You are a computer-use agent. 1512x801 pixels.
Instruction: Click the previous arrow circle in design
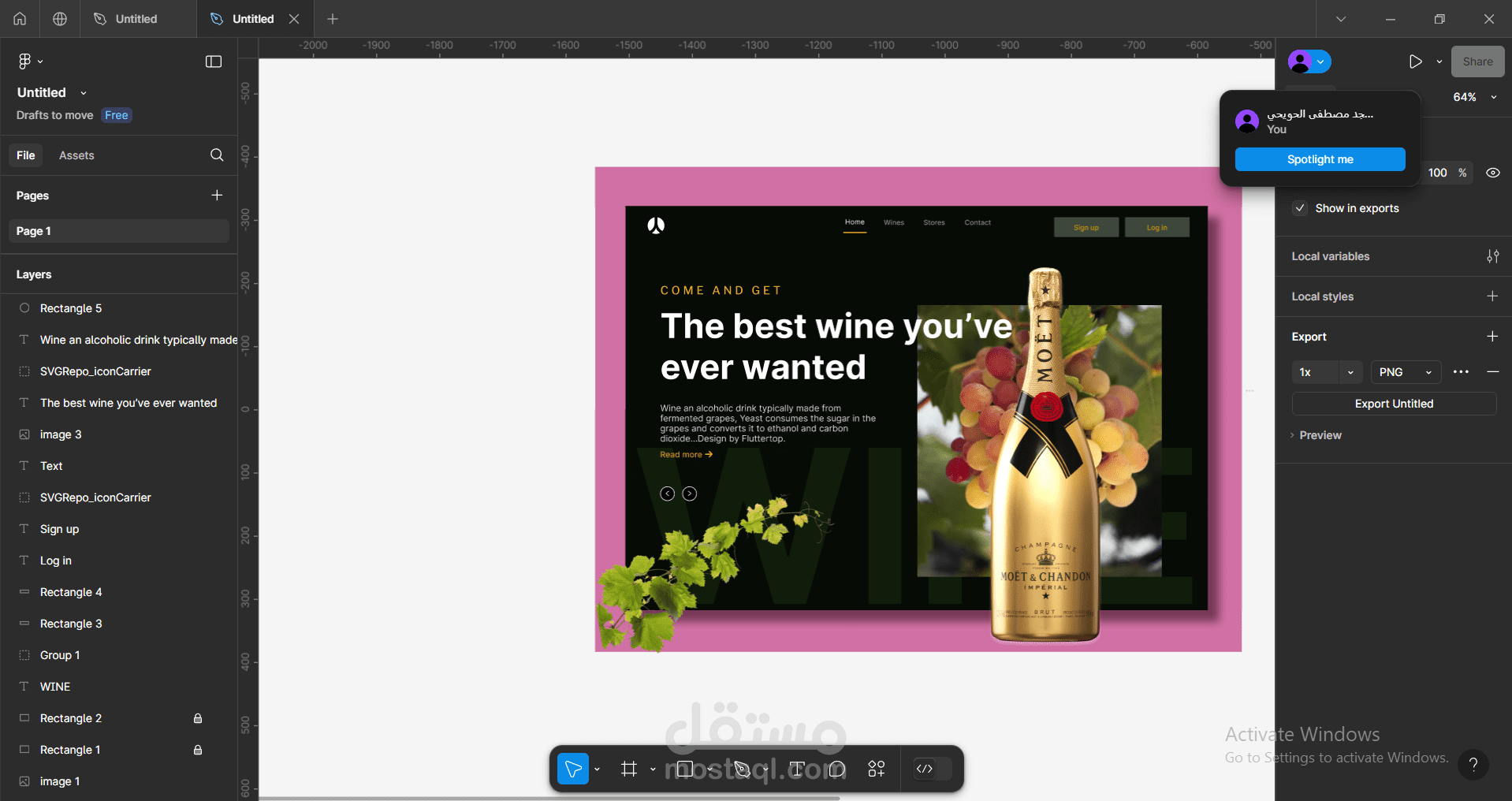668,494
